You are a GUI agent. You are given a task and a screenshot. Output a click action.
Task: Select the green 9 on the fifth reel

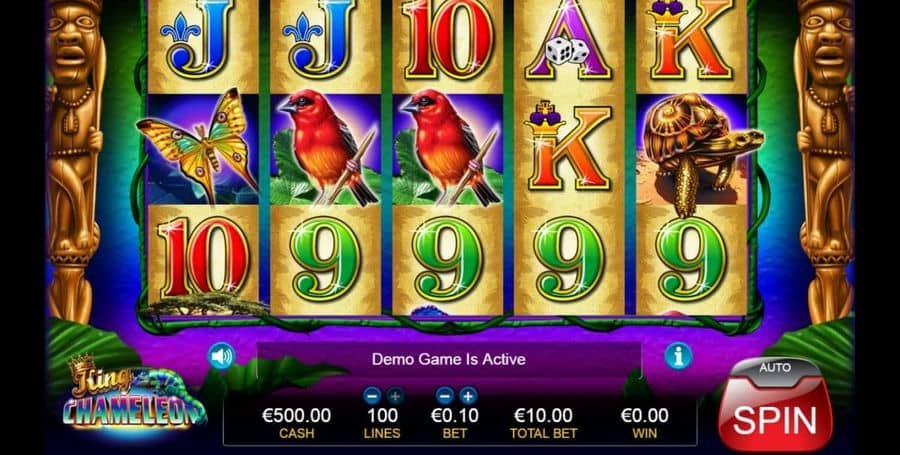coord(691,259)
